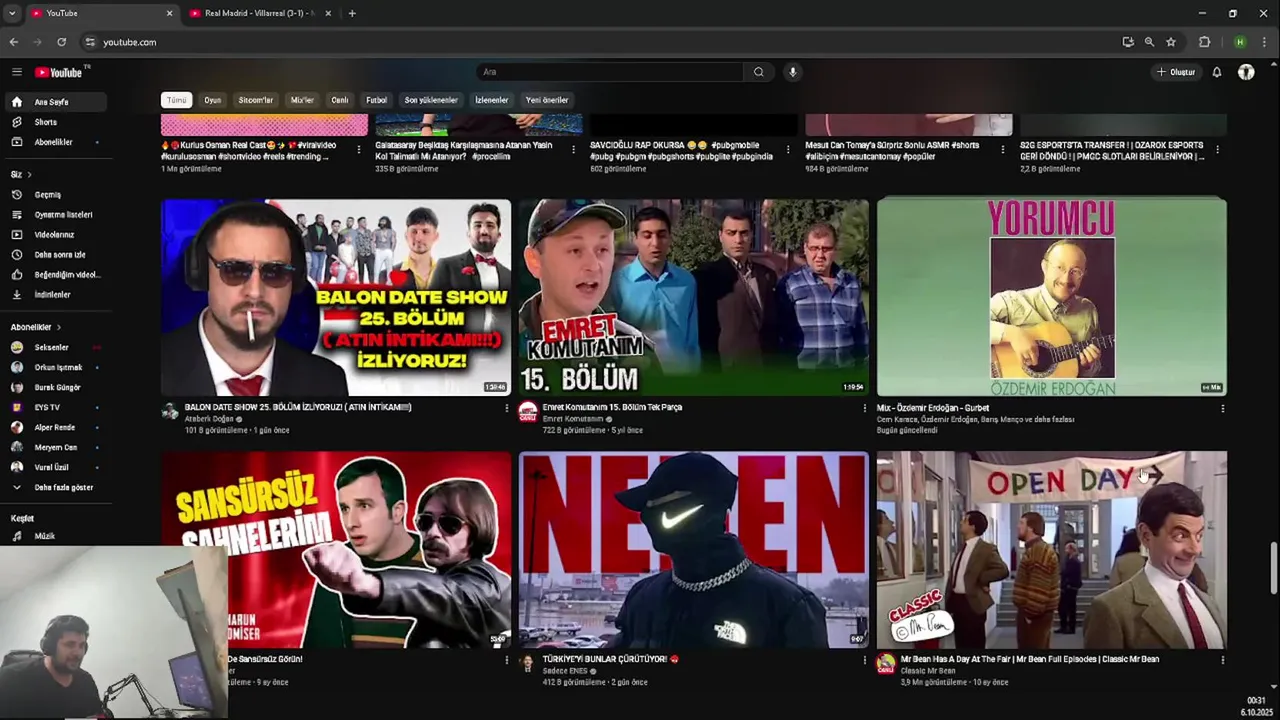Open a new browser tab
This screenshot has height=720, width=1280.
pos(352,13)
